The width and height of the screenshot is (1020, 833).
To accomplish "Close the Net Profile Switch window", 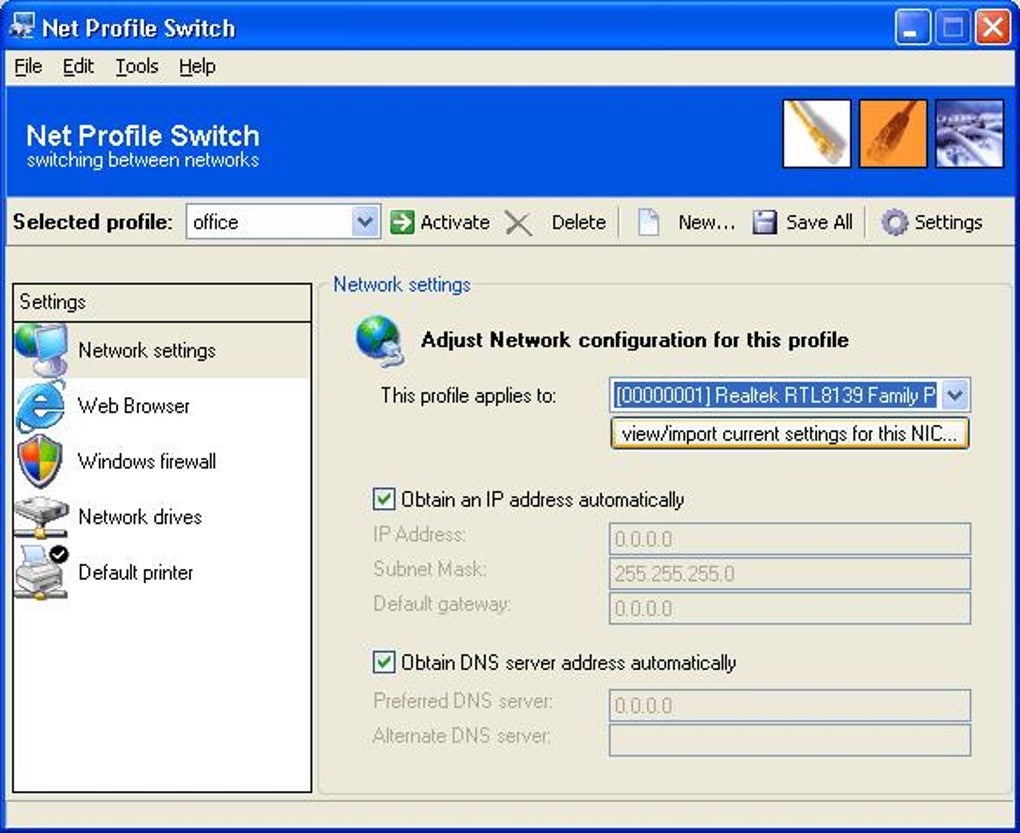I will coord(993,28).
